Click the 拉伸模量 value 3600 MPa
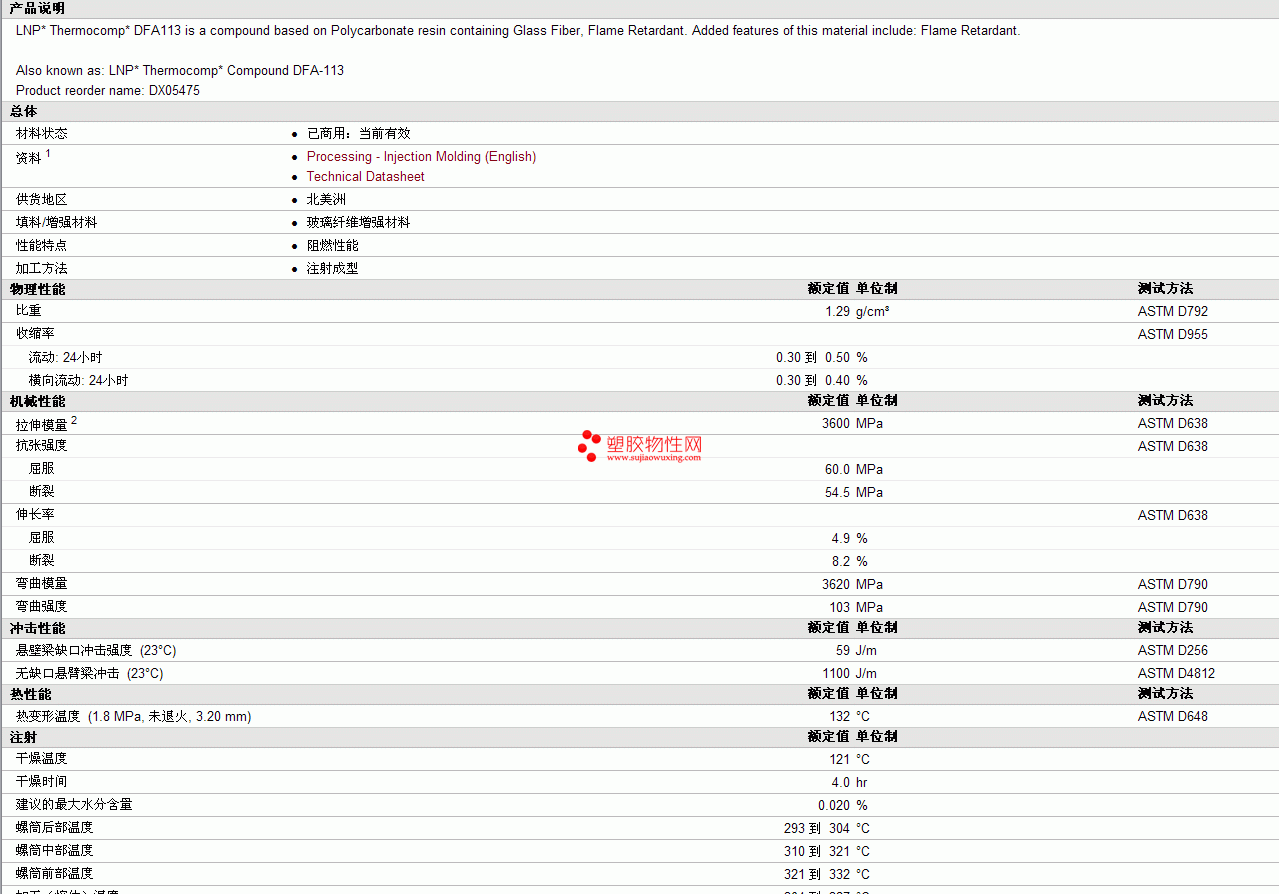The image size is (1279, 894). click(x=852, y=423)
